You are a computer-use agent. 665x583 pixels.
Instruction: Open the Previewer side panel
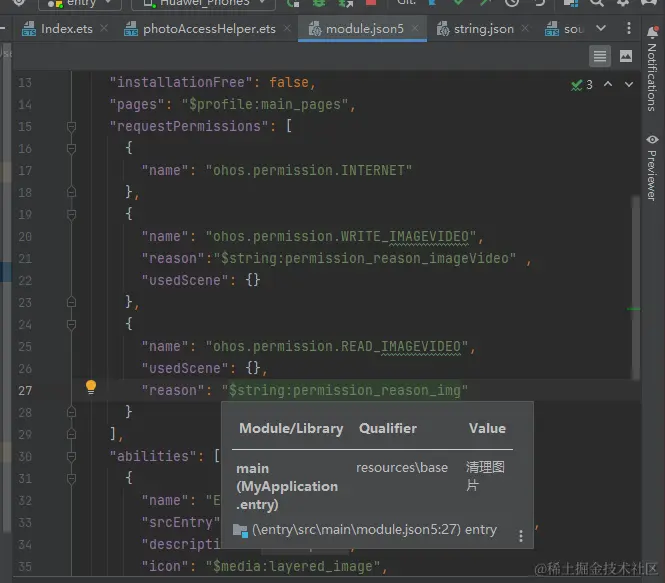click(652, 168)
